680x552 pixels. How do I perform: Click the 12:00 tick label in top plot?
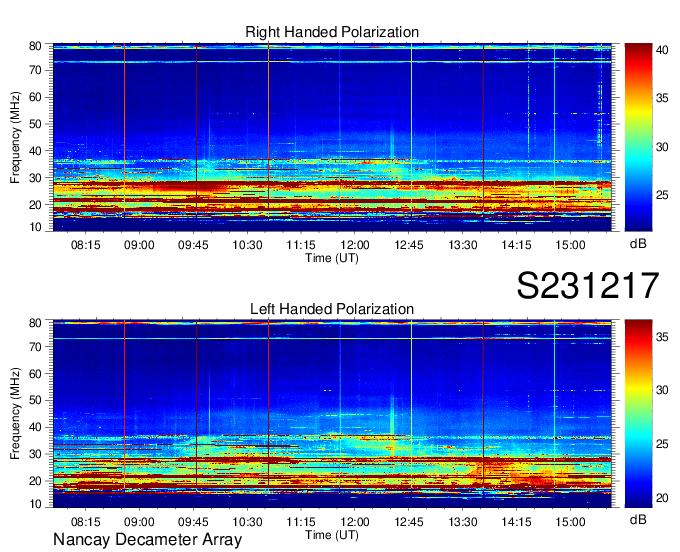click(x=355, y=245)
